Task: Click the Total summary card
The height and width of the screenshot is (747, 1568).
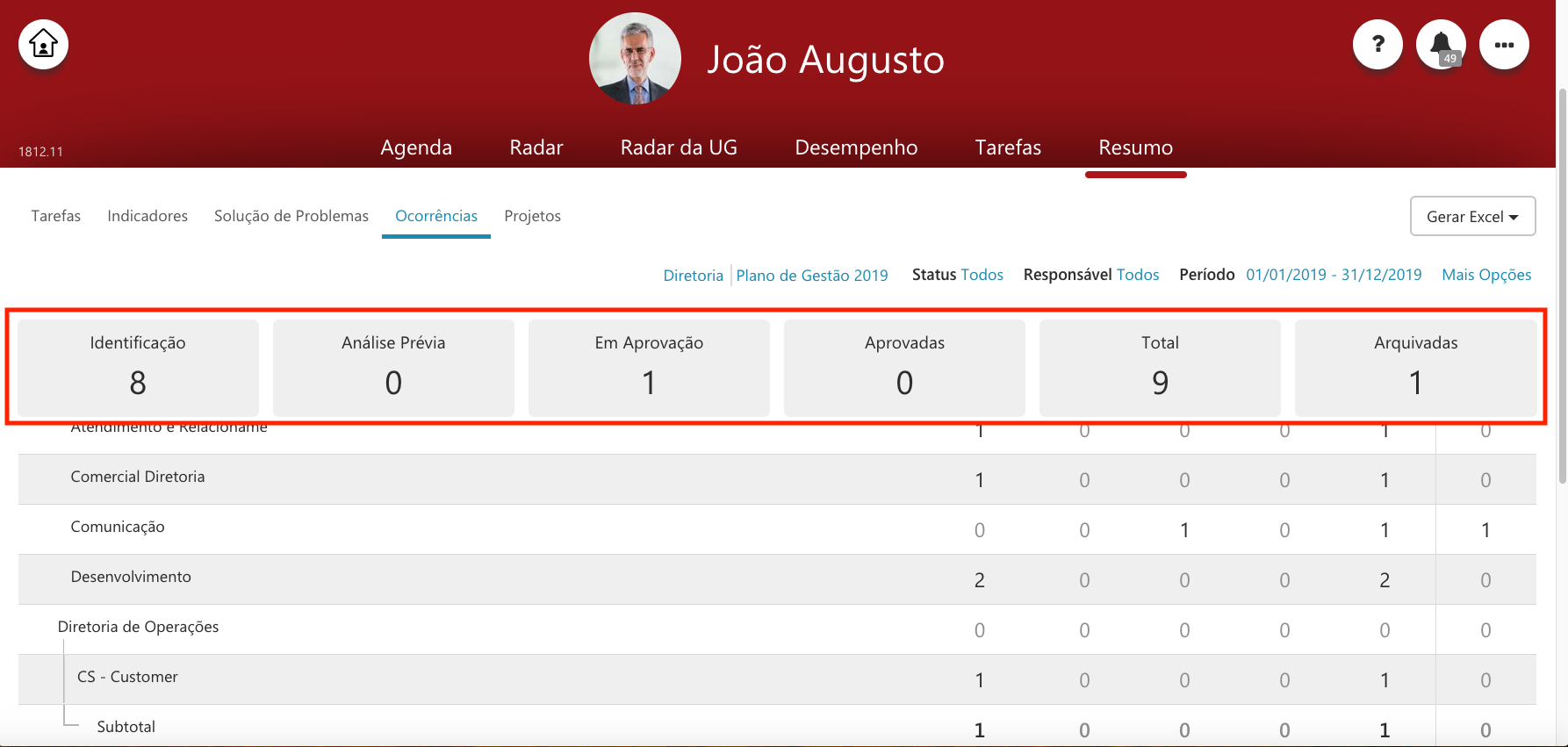Action: (x=1160, y=368)
